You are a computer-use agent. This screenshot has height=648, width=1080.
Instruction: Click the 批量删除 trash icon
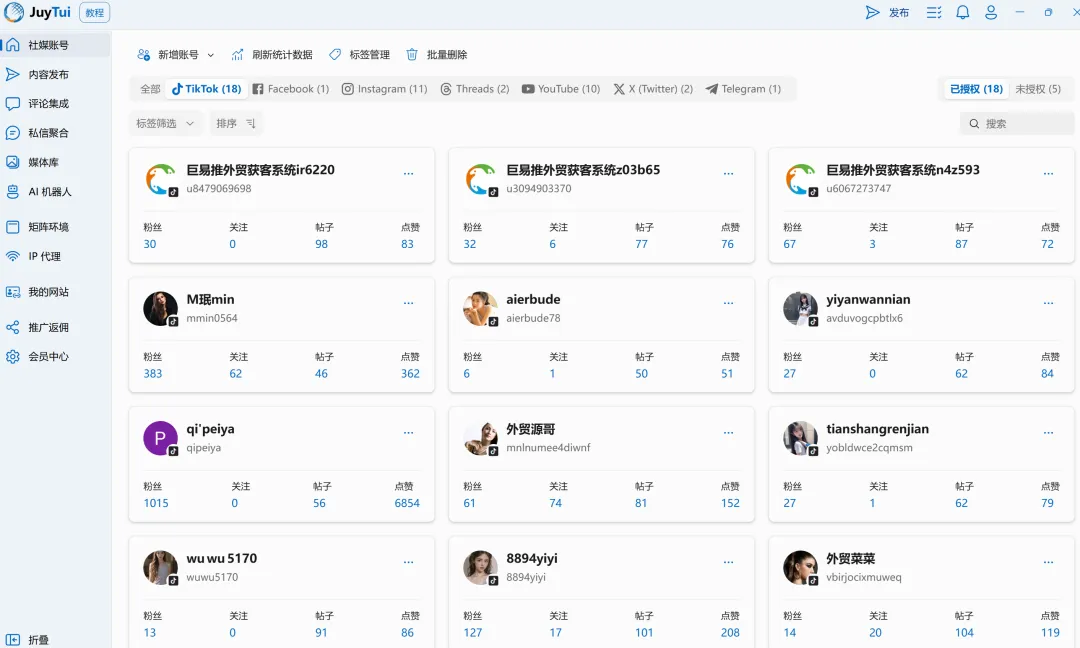(x=412, y=55)
